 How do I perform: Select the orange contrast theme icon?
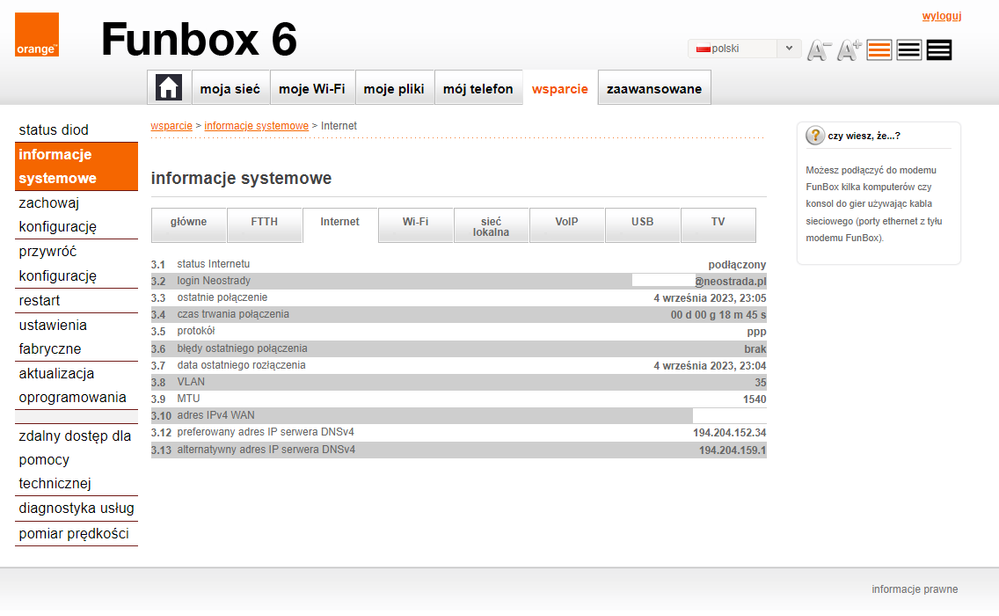click(879, 50)
